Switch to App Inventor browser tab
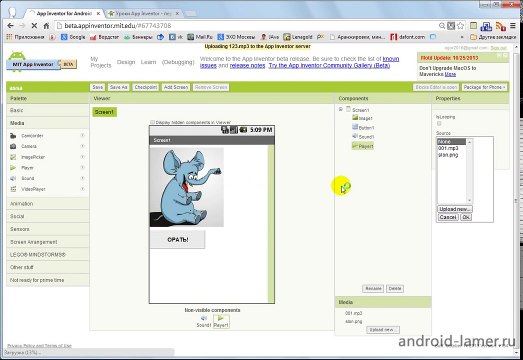This screenshot has width=523, height=360. 63,14
